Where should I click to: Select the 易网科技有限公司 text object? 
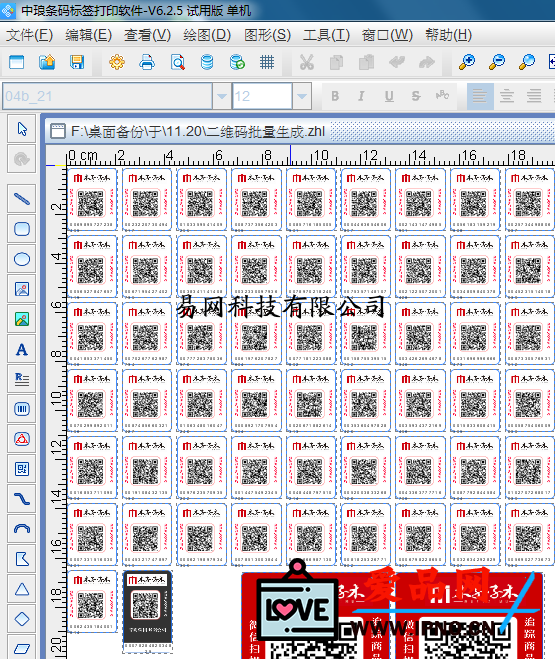click(x=281, y=306)
